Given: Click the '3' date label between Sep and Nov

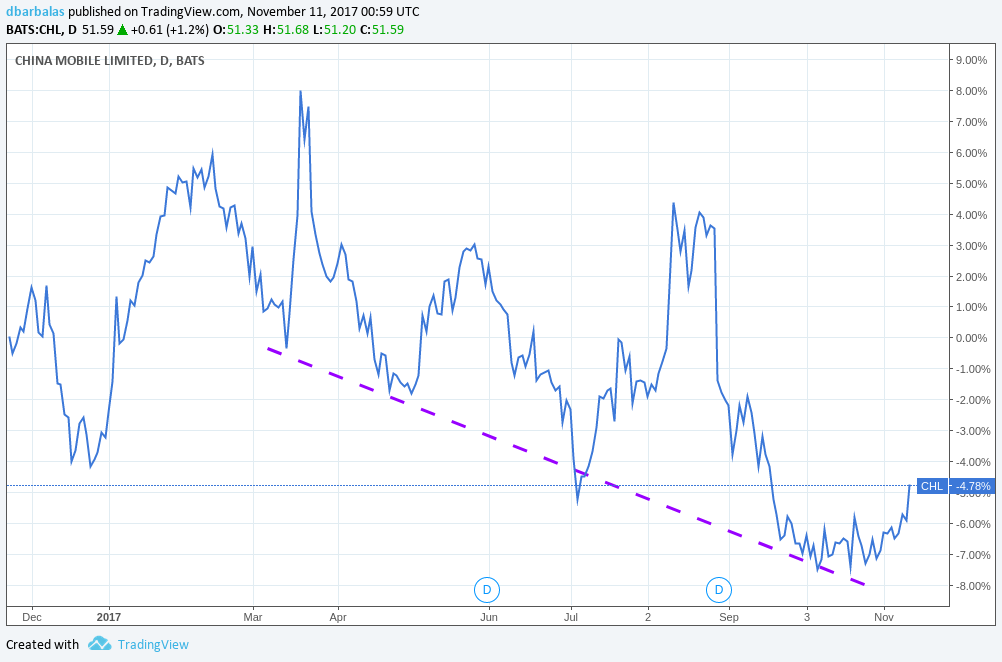Looking at the screenshot, I should 807,617.
